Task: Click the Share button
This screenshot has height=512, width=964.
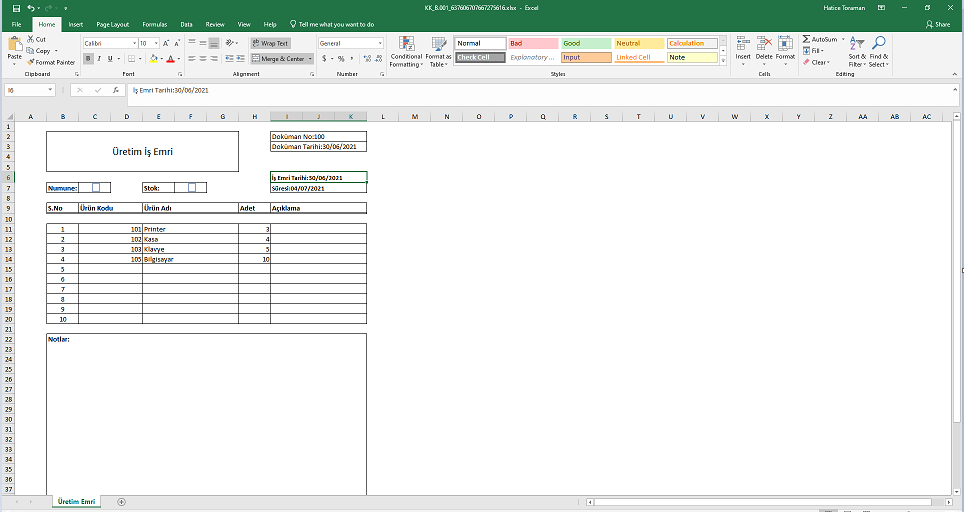Action: coord(938,23)
